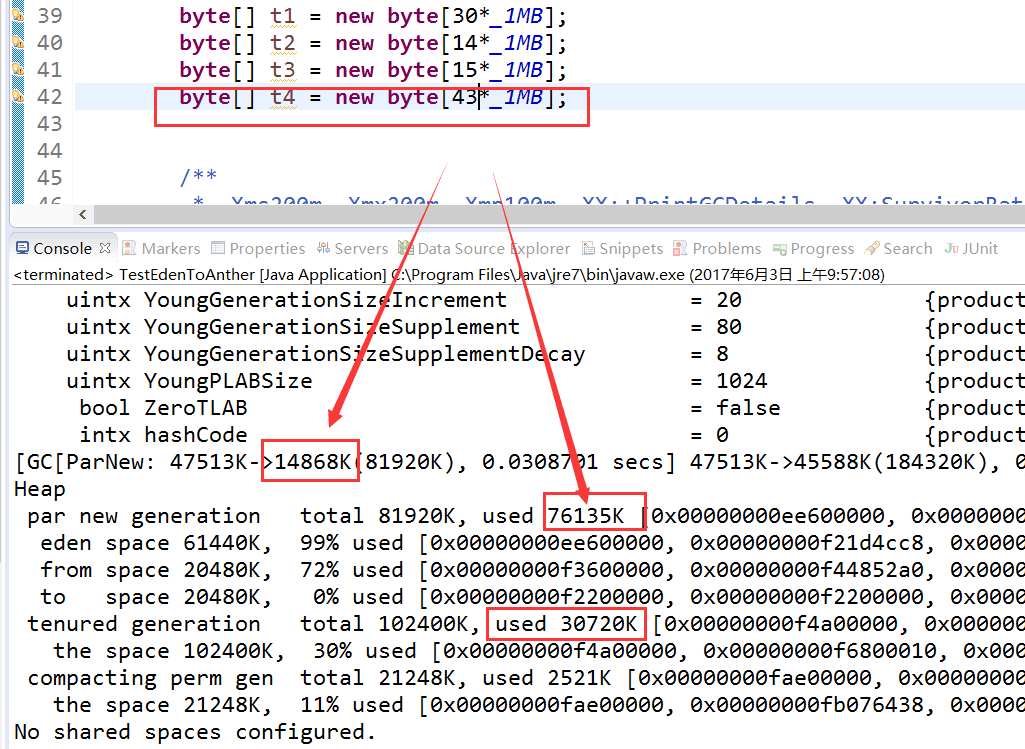Place cursor in the t1 byte array line
This screenshot has height=749, width=1025.
click(x=373, y=16)
